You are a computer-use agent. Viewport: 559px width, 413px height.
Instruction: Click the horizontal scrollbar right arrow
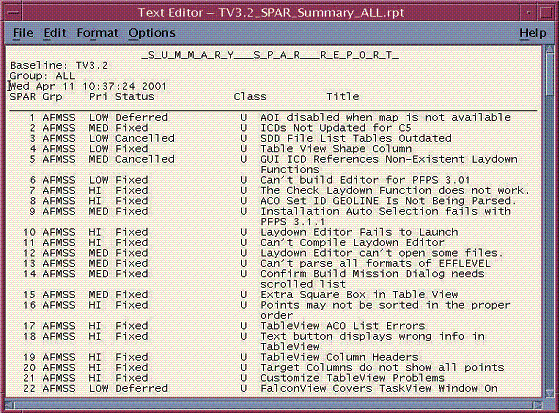538,405
